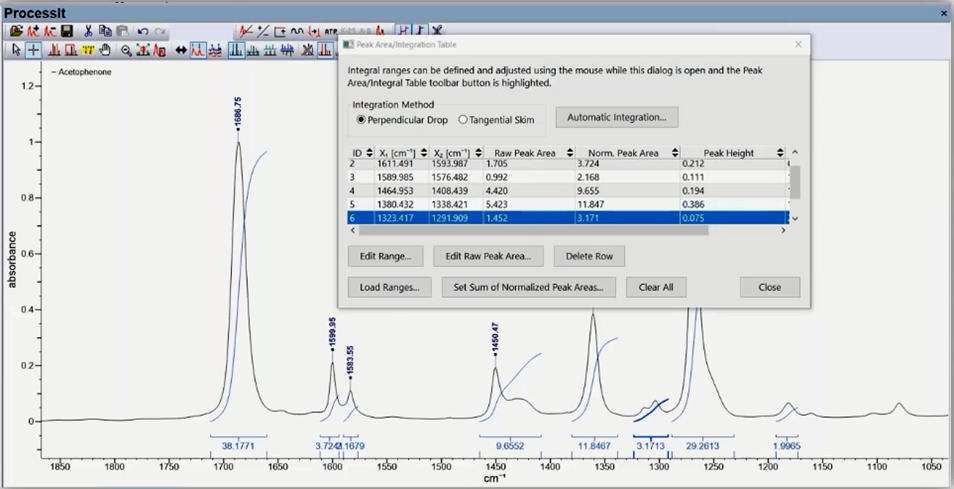The image size is (954, 489).
Task: Click the horizontal table scrollbar thumb
Action: pos(534,231)
